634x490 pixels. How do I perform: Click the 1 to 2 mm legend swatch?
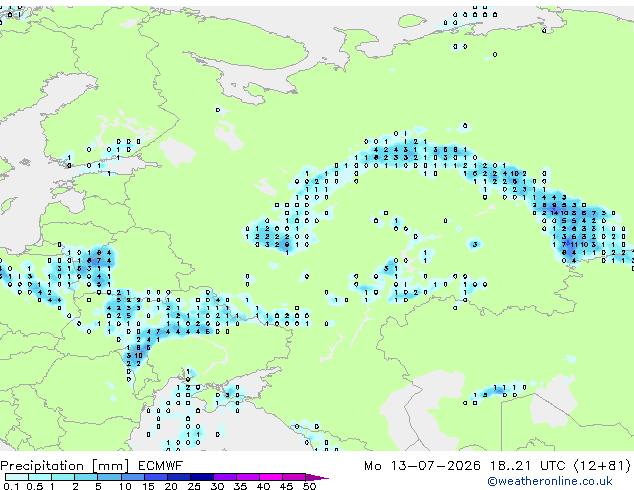pyautogui.click(x=63, y=477)
